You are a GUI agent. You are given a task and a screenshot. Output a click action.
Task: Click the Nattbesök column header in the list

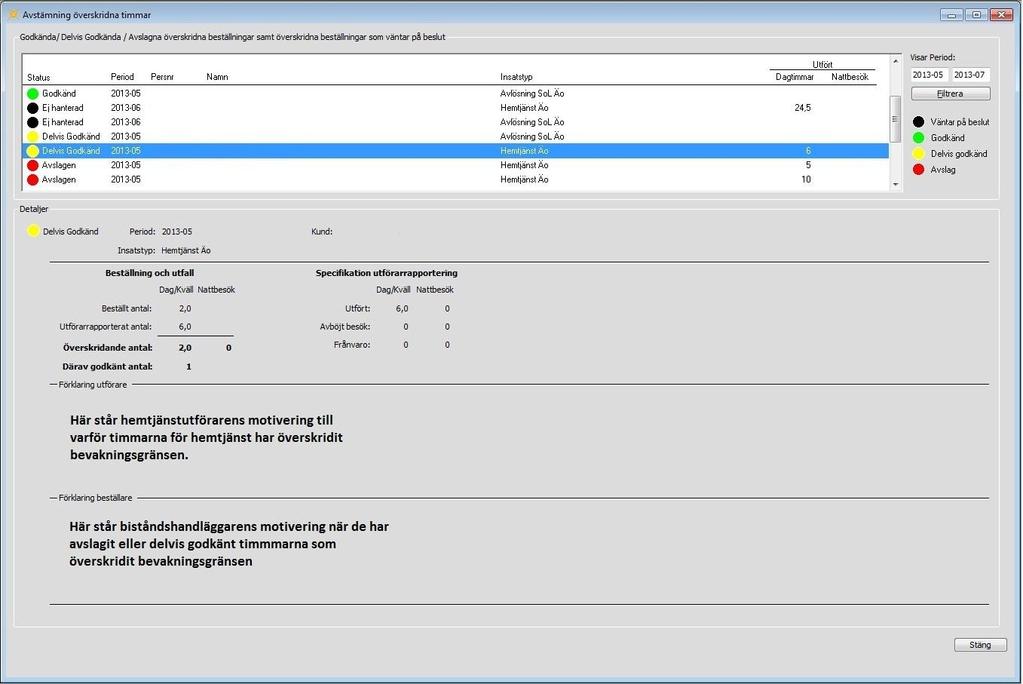point(850,77)
